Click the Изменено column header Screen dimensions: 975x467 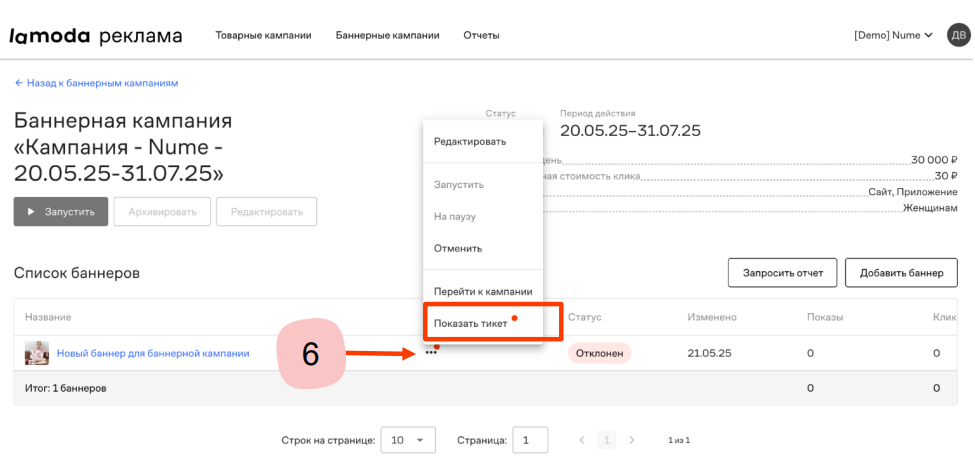point(712,317)
